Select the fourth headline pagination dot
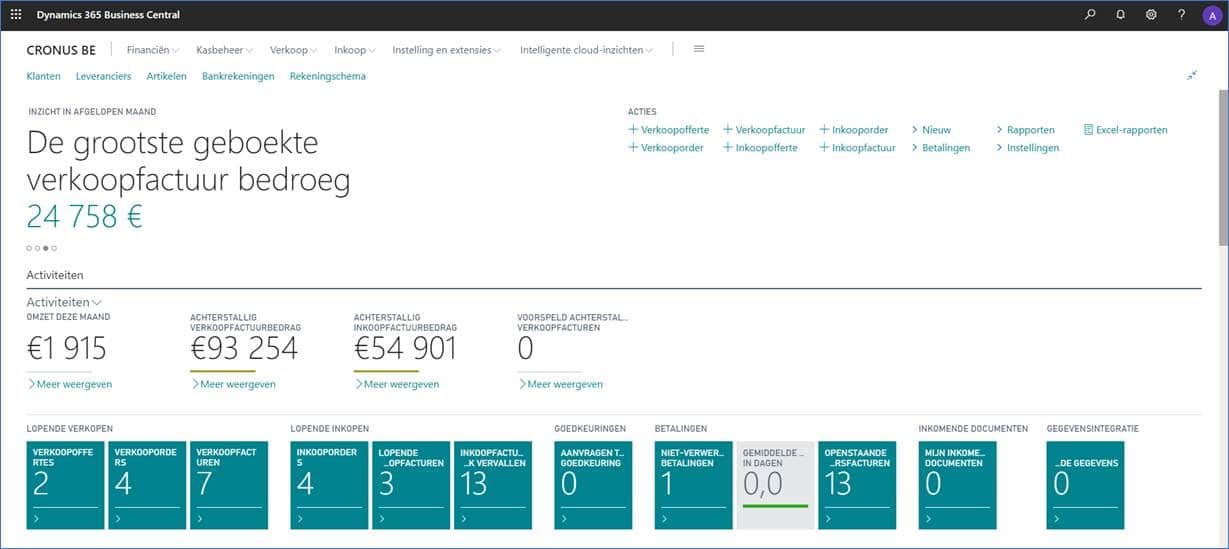This screenshot has width=1229, height=549. pos(54,247)
